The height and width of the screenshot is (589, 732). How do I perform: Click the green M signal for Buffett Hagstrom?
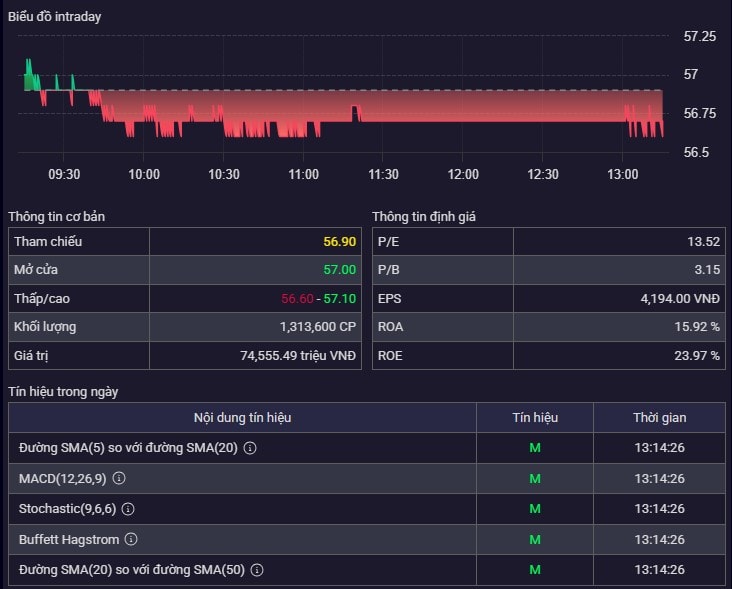coord(535,540)
